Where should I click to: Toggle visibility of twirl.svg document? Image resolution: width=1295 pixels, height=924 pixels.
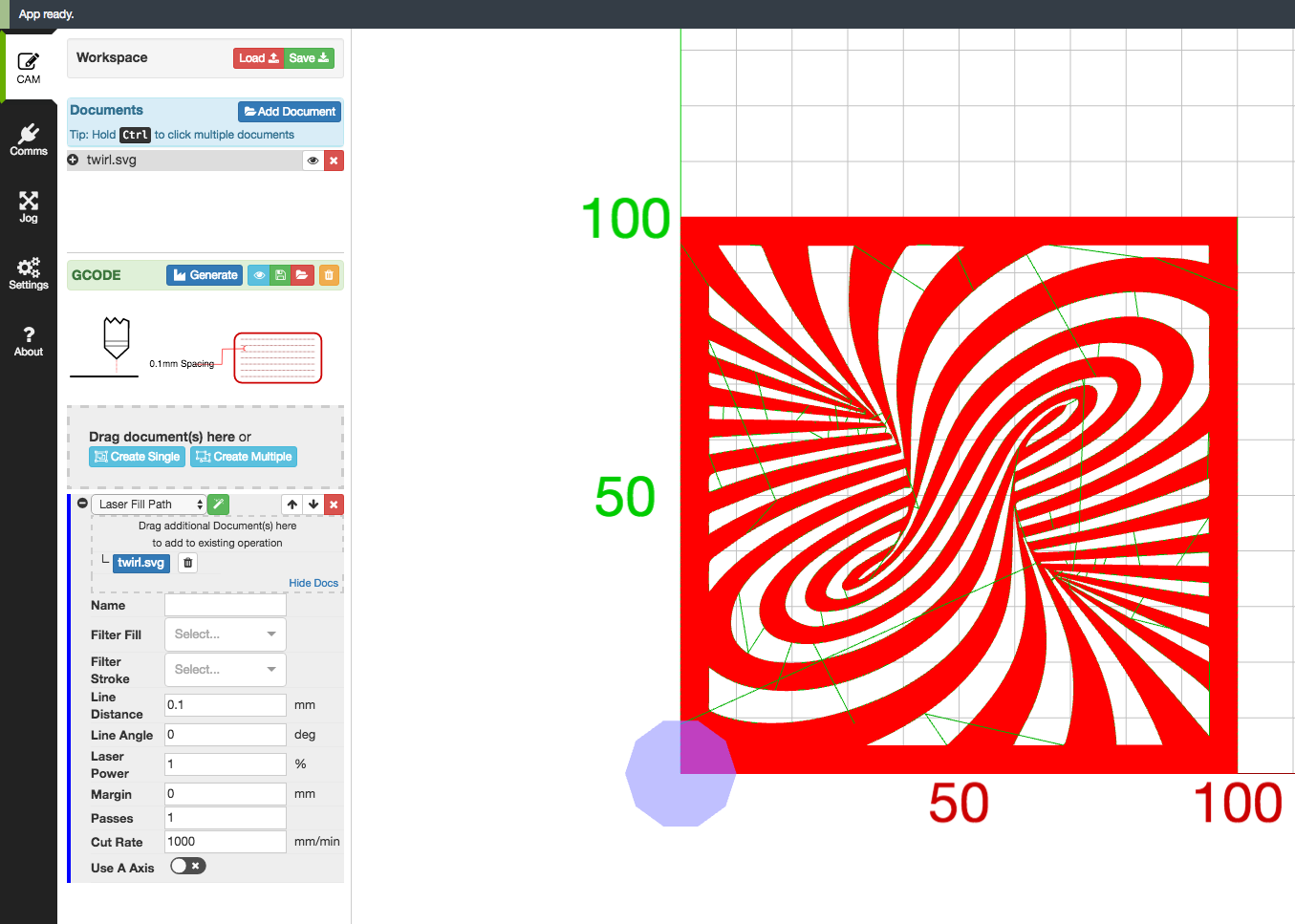point(313,161)
